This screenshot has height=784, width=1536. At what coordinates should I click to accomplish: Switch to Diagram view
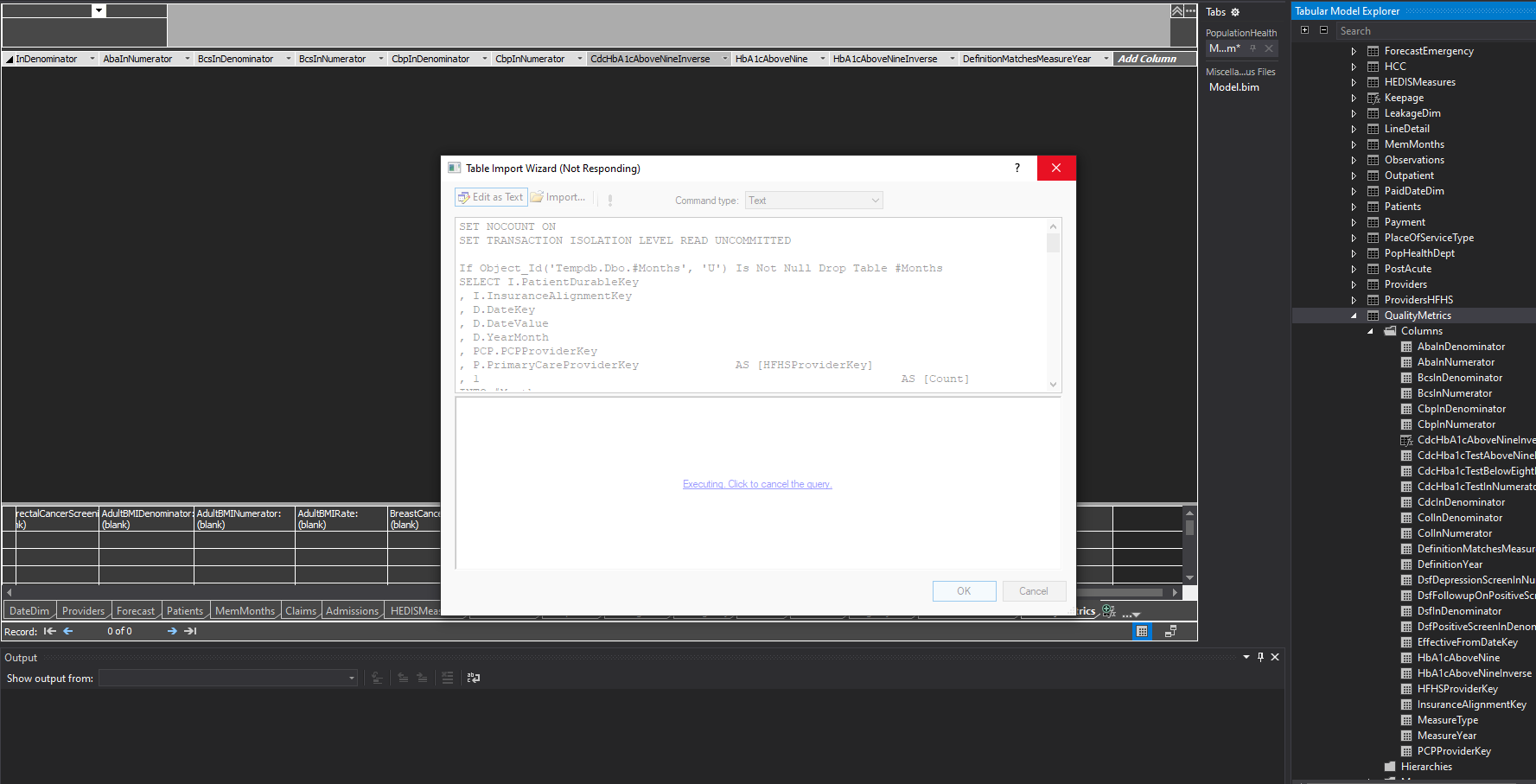(x=1170, y=631)
